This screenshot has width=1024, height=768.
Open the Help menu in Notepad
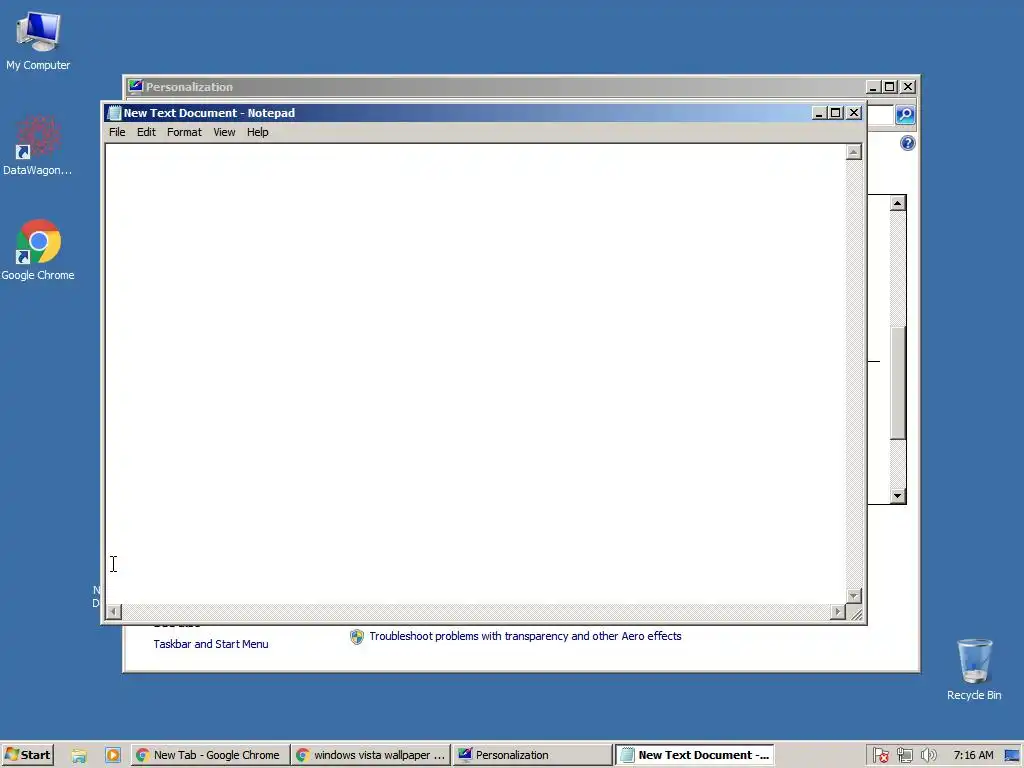[x=257, y=132]
